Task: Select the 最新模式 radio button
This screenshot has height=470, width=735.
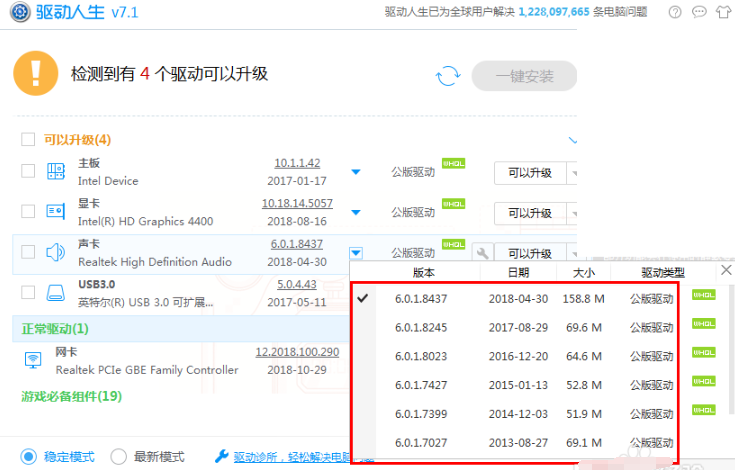Action: (x=118, y=456)
